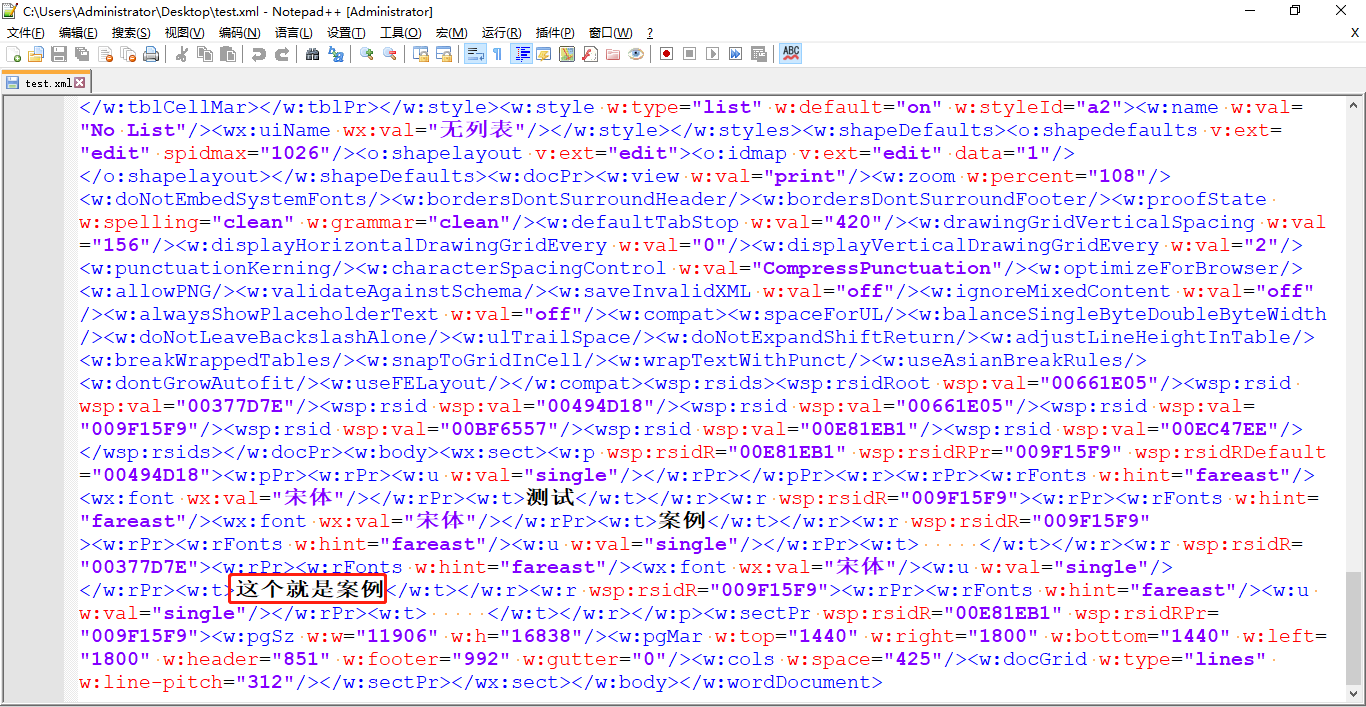Create a new document from the toolbar
The image size is (1366, 707).
(x=14, y=54)
